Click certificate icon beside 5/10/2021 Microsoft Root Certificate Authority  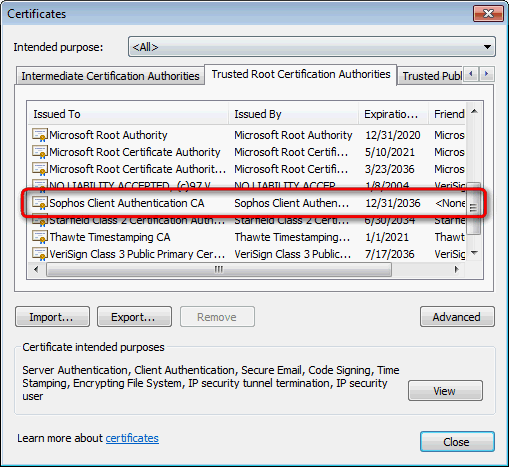(40, 152)
